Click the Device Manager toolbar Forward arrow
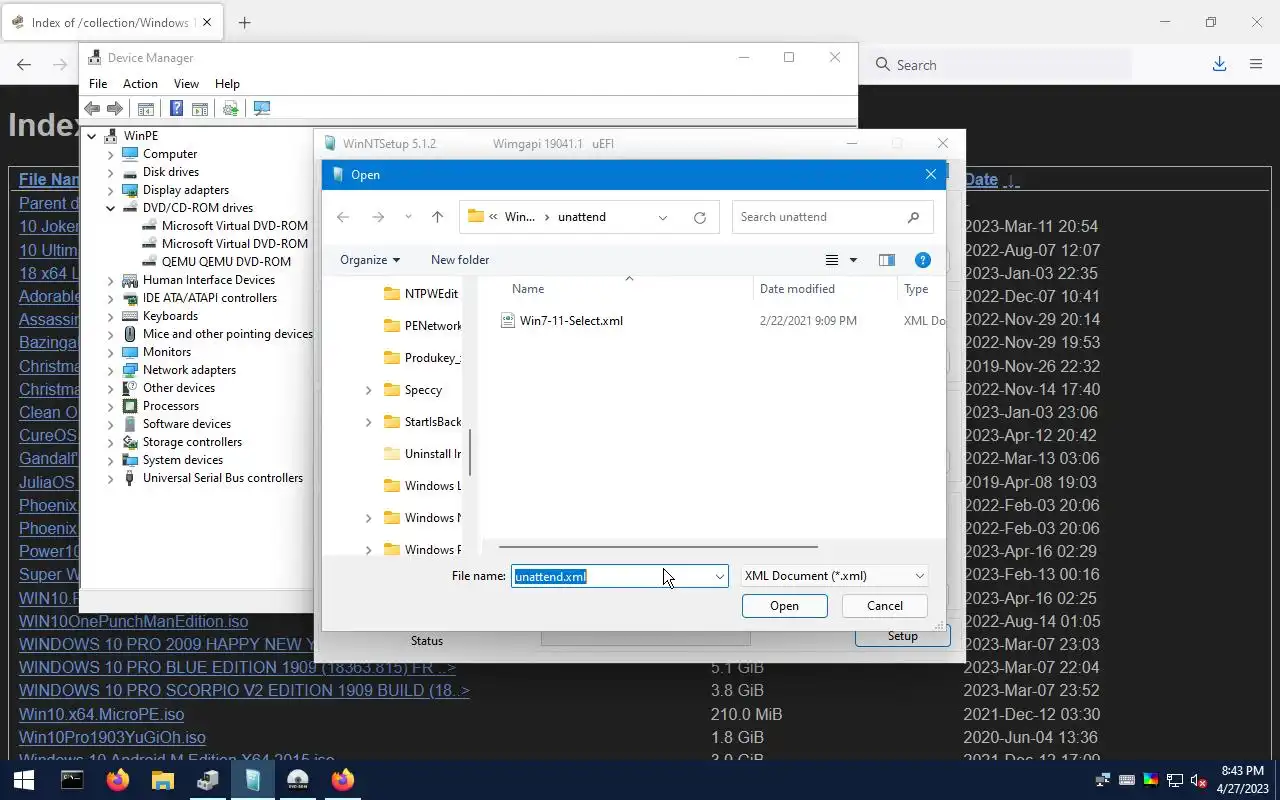1280x800 pixels. [115, 108]
